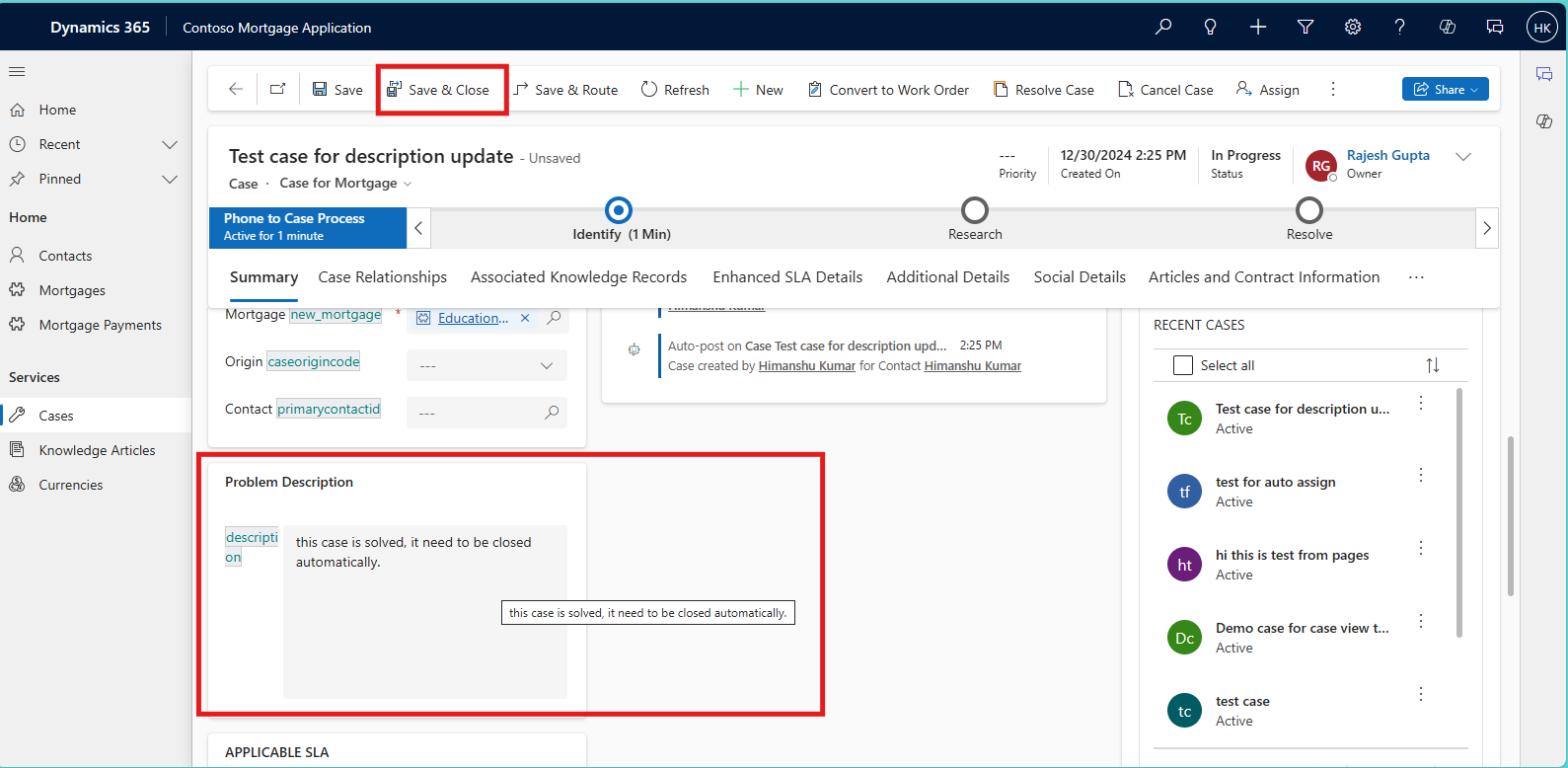
Task: Open record in new window icon
Action: pos(278,89)
